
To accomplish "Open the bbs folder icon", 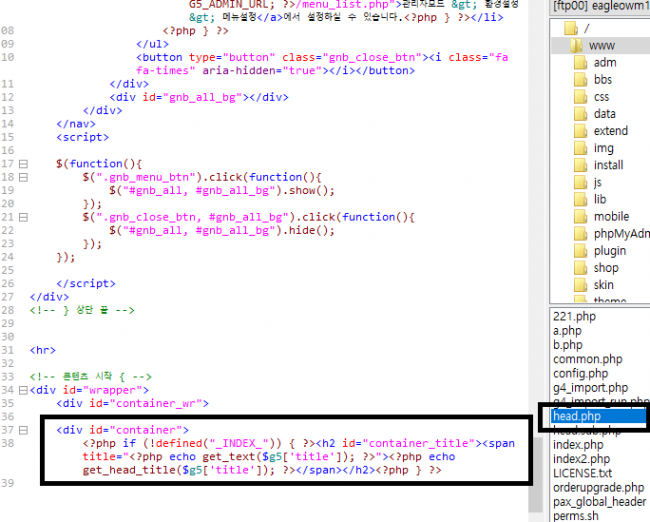I will [580, 80].
